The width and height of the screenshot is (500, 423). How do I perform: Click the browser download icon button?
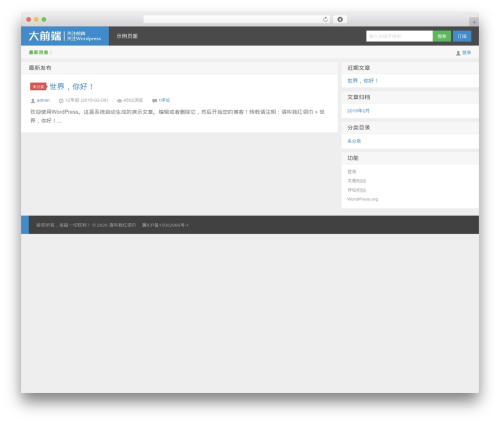[x=340, y=19]
